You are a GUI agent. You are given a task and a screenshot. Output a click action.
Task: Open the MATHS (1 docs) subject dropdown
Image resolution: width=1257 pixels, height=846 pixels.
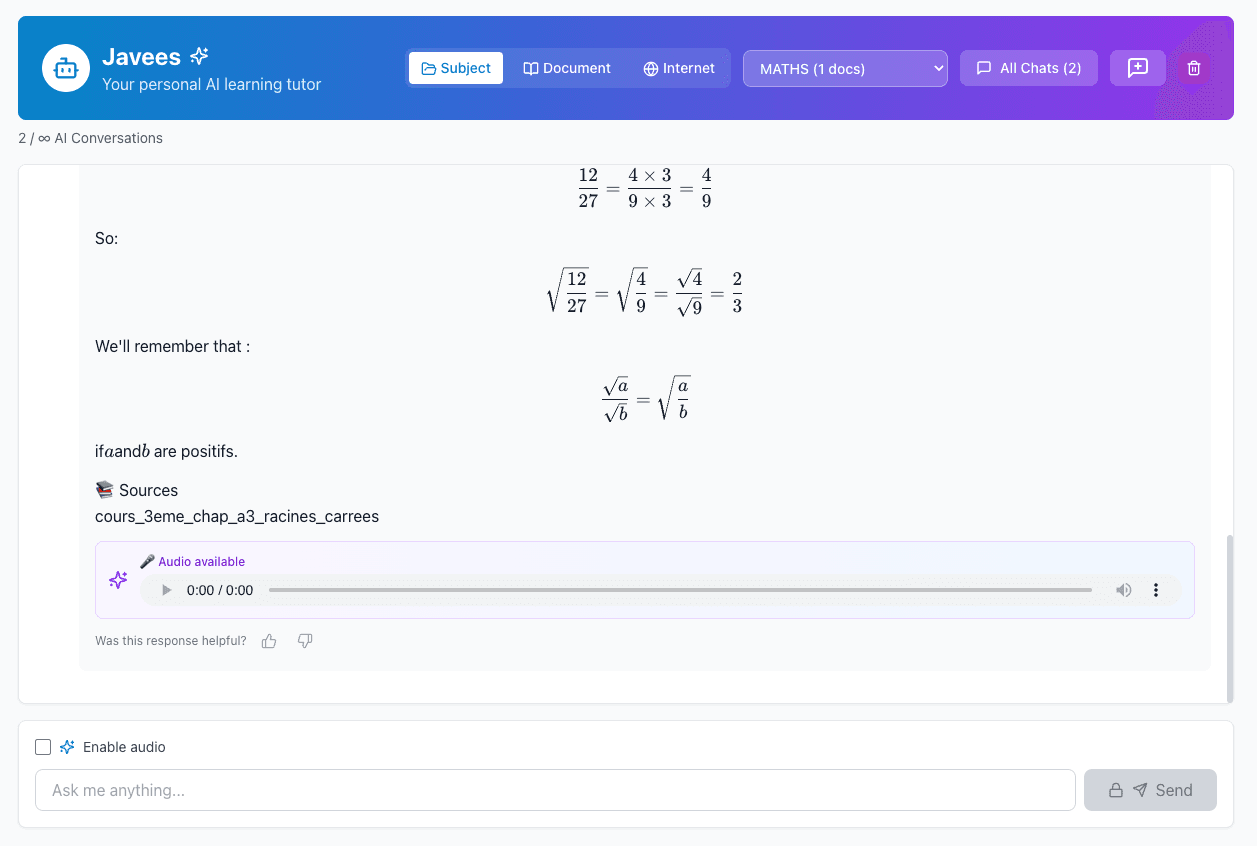pos(845,68)
